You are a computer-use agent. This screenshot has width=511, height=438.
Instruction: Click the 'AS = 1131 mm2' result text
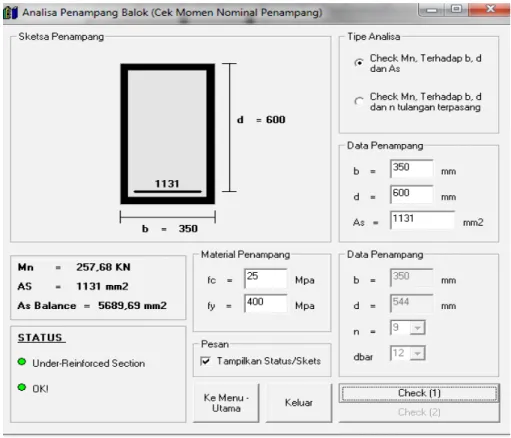[73, 287]
